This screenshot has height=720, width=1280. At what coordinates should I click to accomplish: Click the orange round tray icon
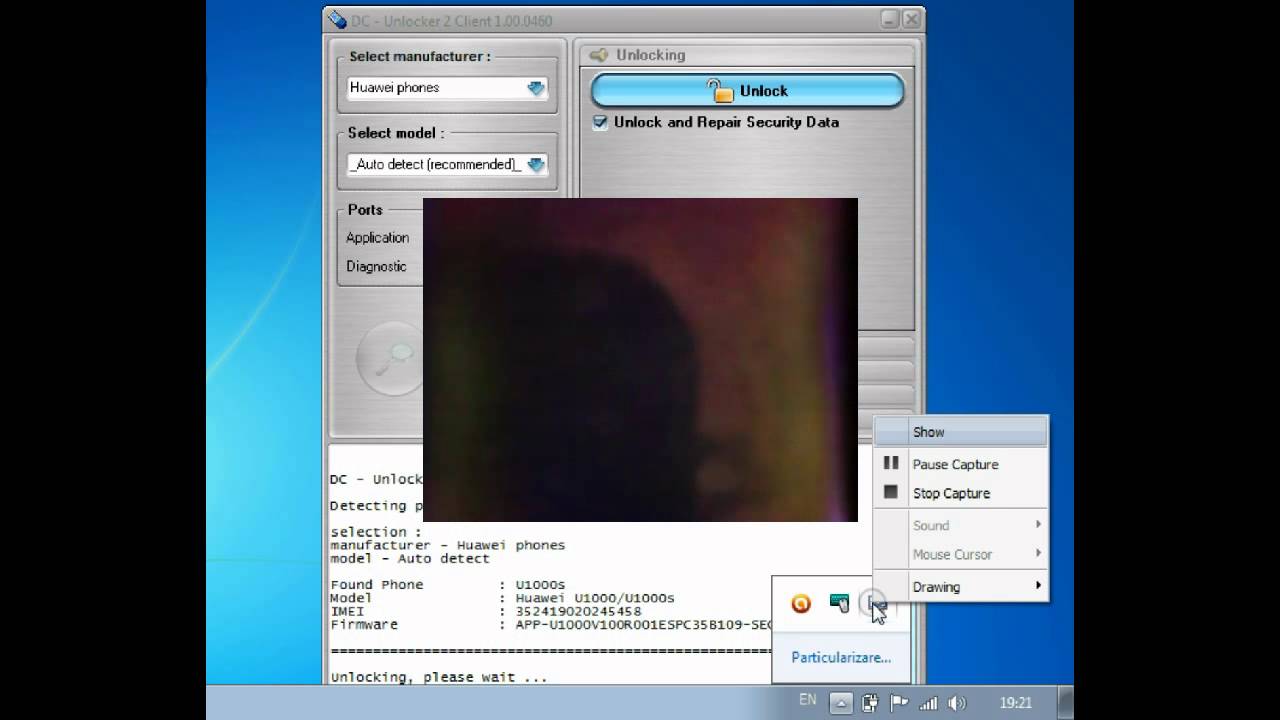[801, 603]
